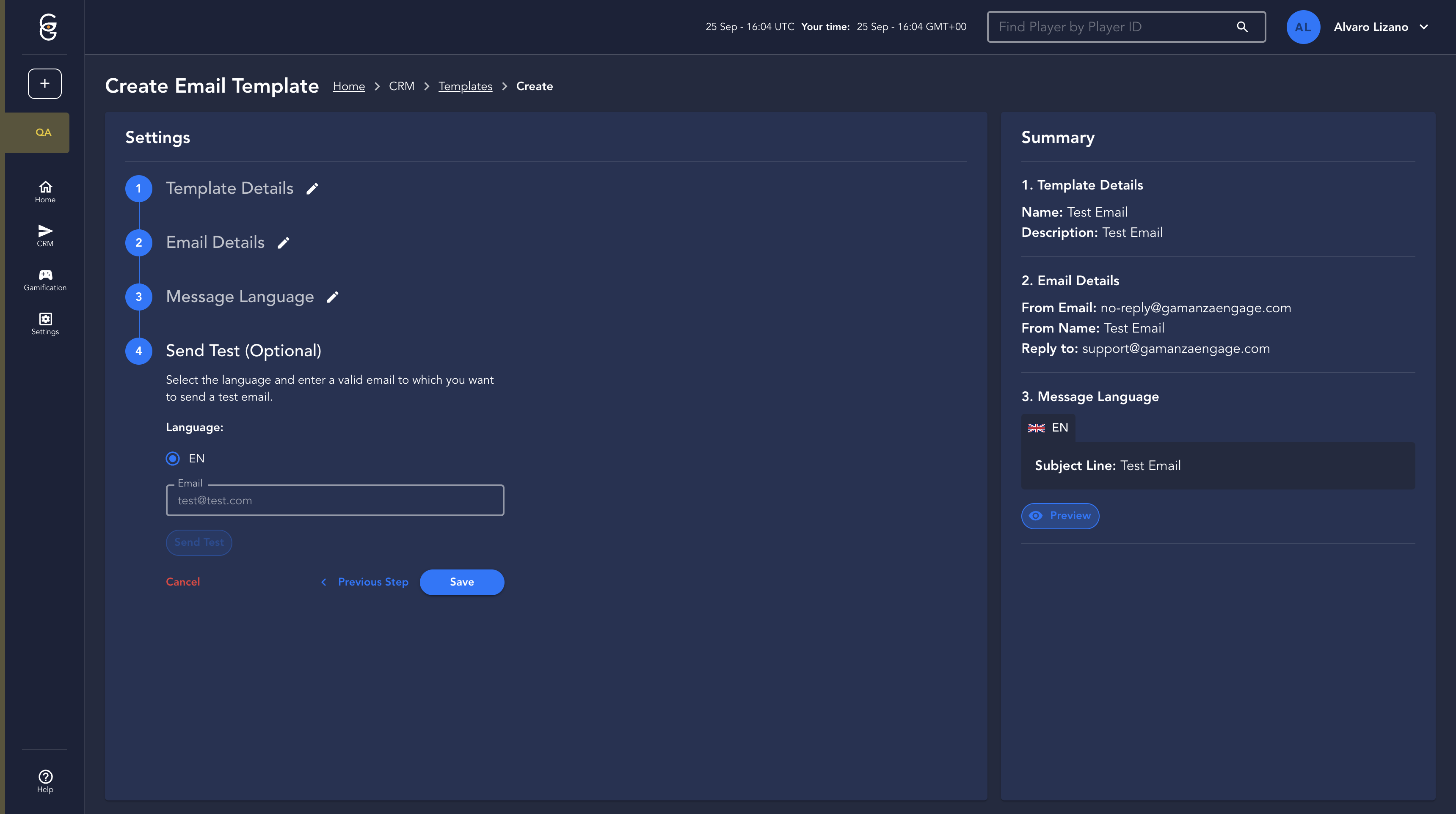The height and width of the screenshot is (814, 1456).
Task: Click the player search magnifier icon
Action: [x=1242, y=27]
